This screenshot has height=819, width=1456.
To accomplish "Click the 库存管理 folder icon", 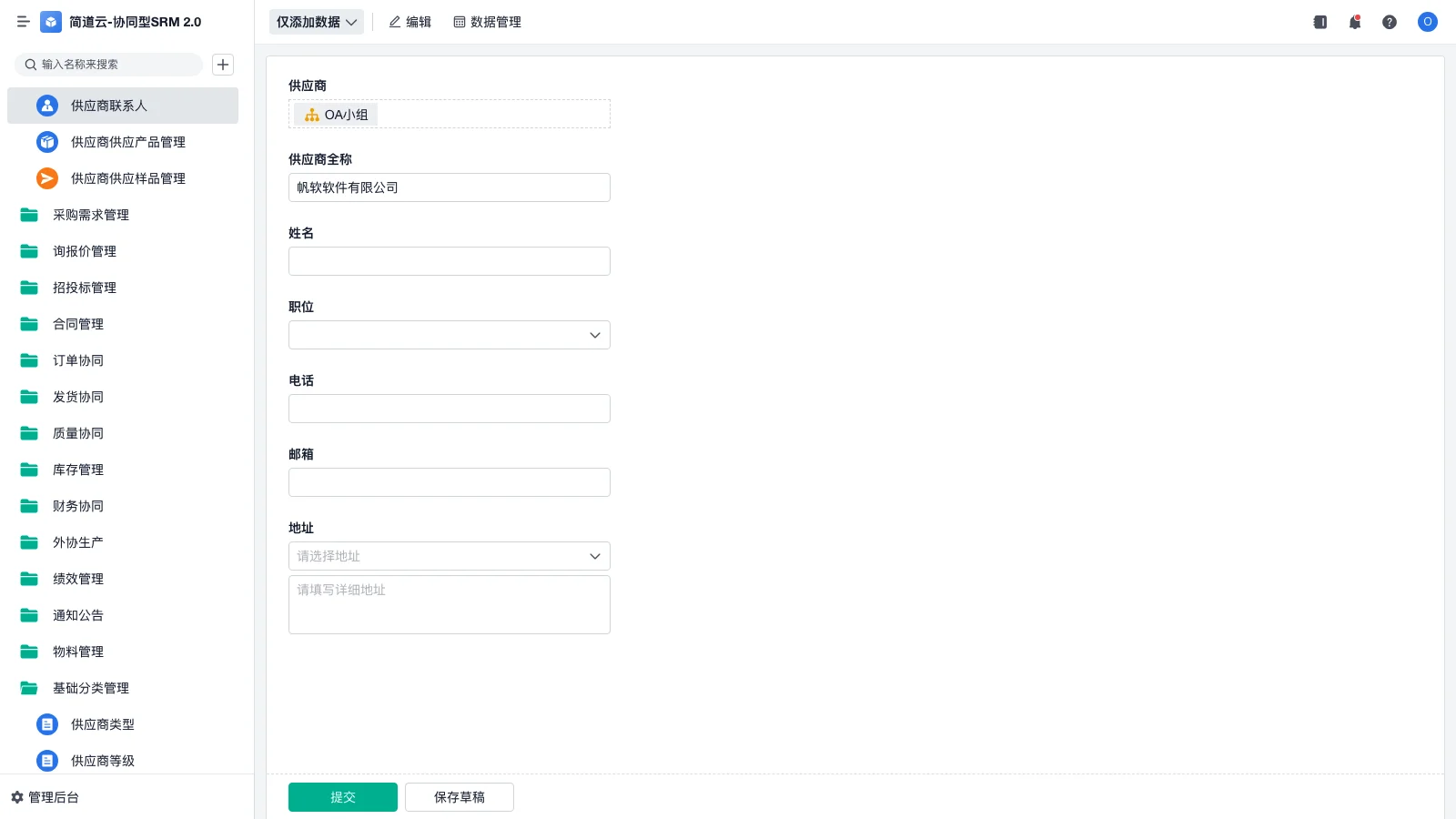I will [29, 470].
